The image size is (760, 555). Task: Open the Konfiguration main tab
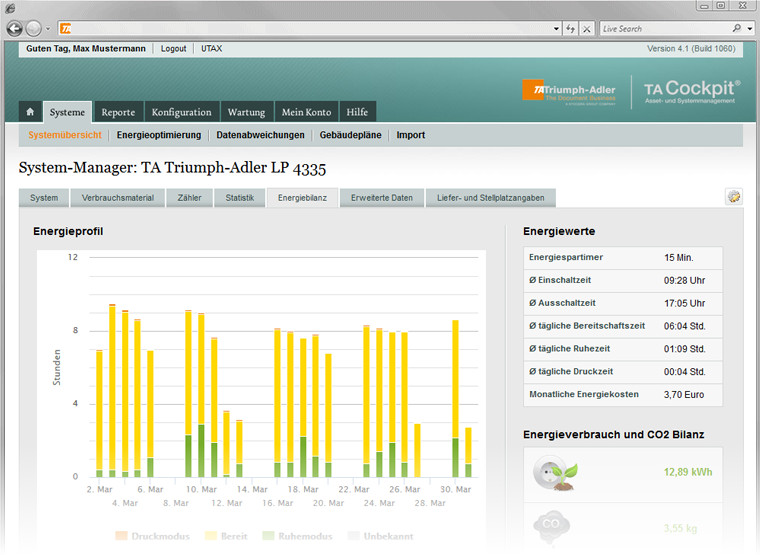tap(181, 112)
